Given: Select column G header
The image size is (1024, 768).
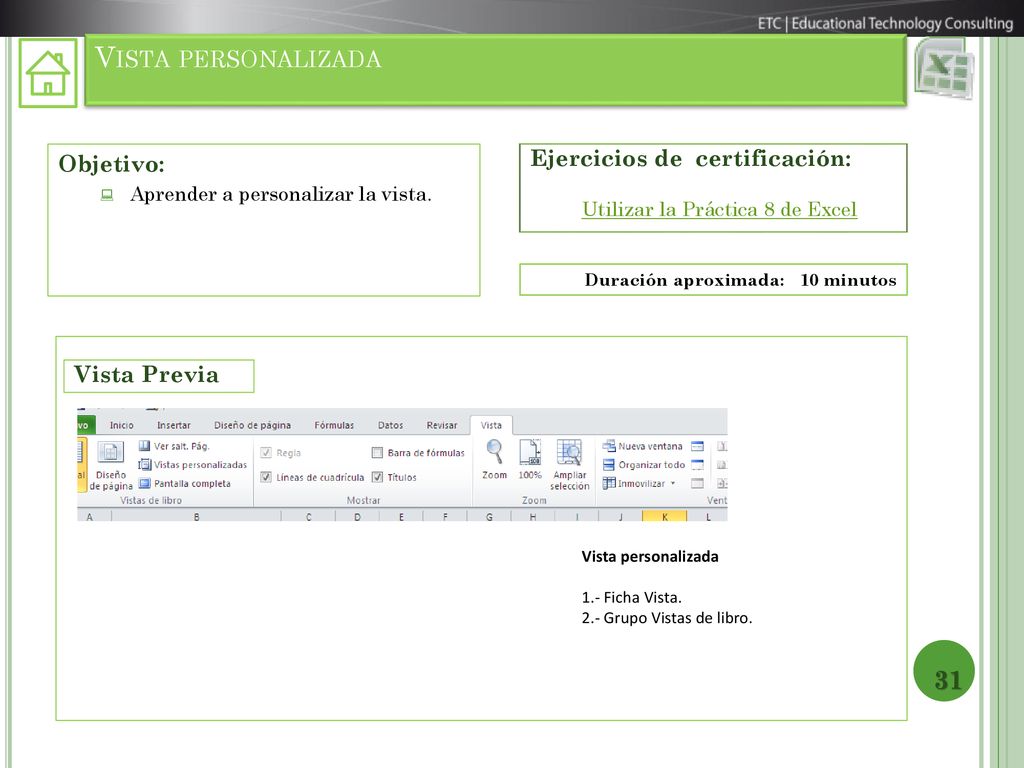Looking at the screenshot, I should (x=489, y=517).
